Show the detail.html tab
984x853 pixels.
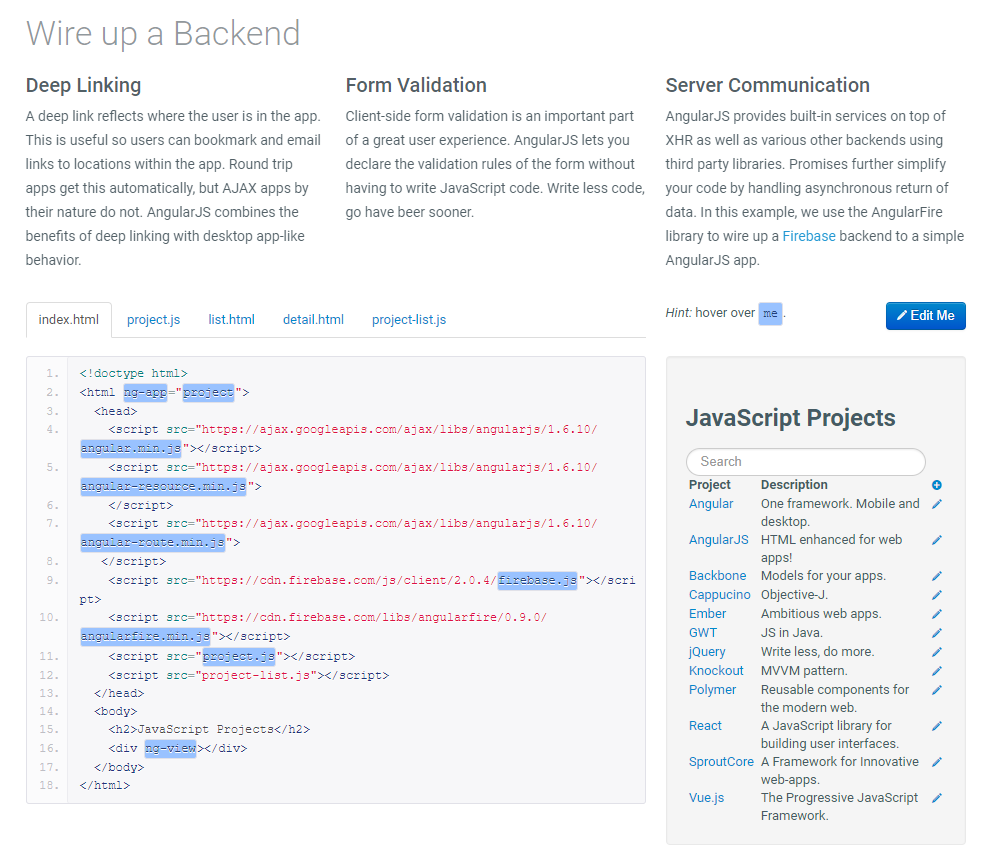click(313, 319)
